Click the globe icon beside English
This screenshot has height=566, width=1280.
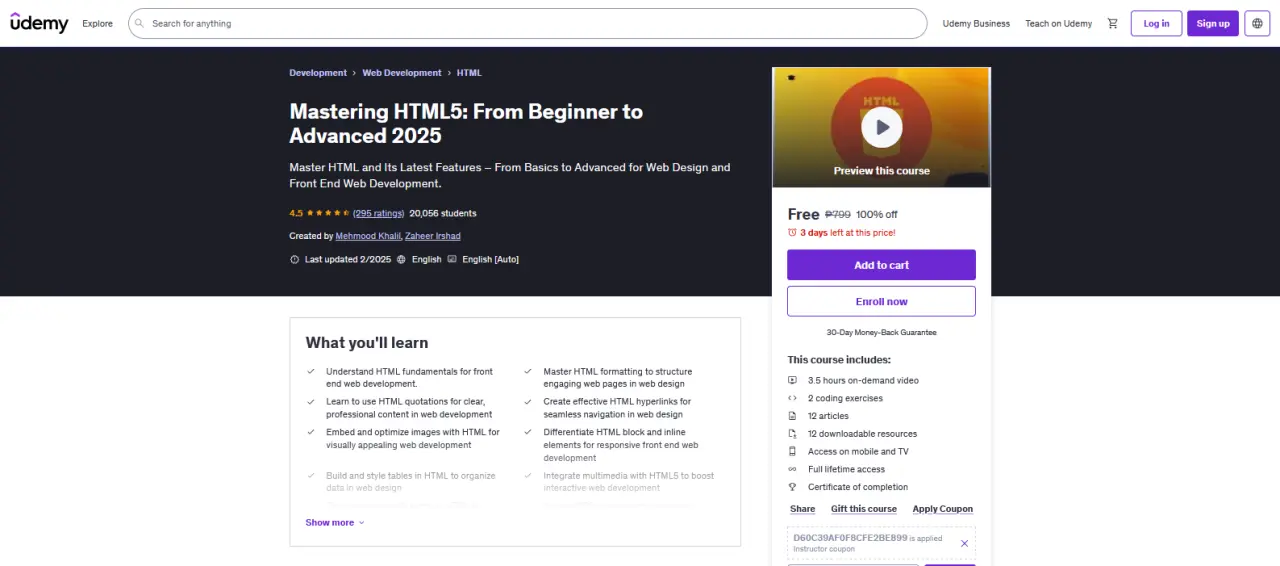coord(401,259)
